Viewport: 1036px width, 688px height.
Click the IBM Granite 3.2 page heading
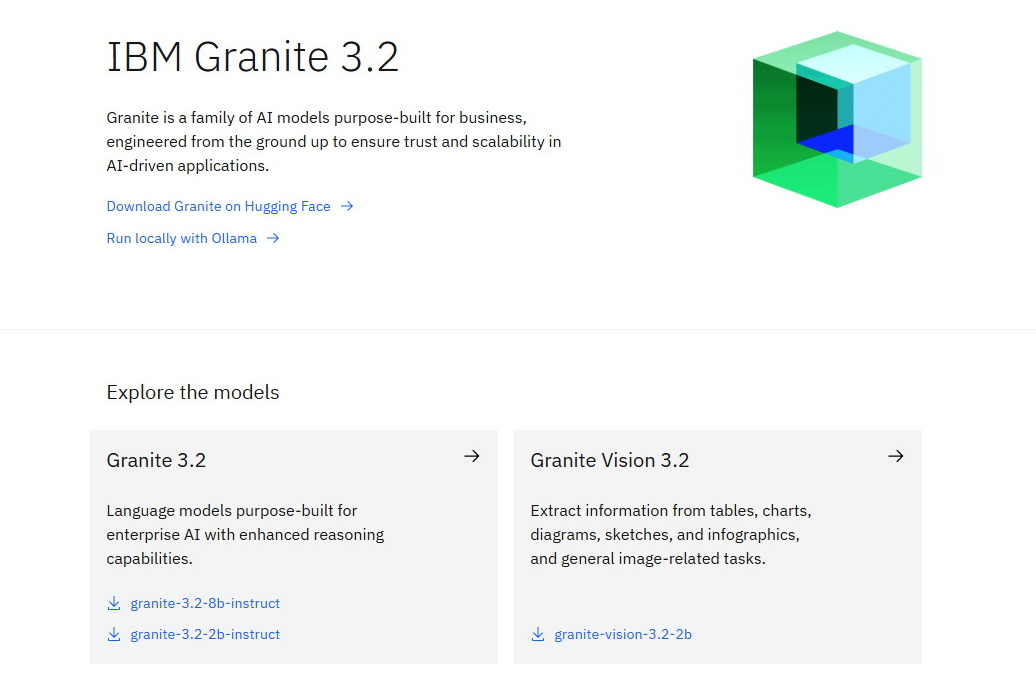253,57
